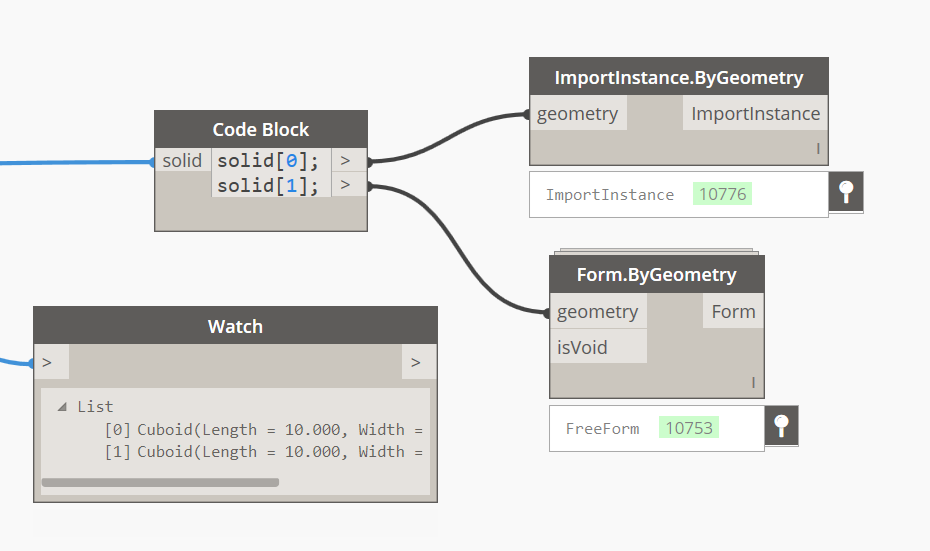Click the Form output port
Viewport: 930px width, 551px height.
tap(733, 312)
